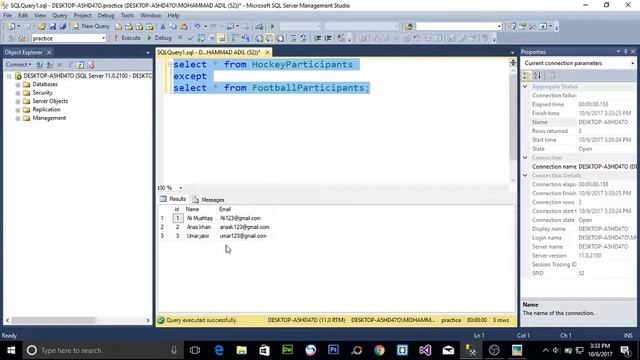Click the Debug button
640x360 pixels.
point(159,38)
